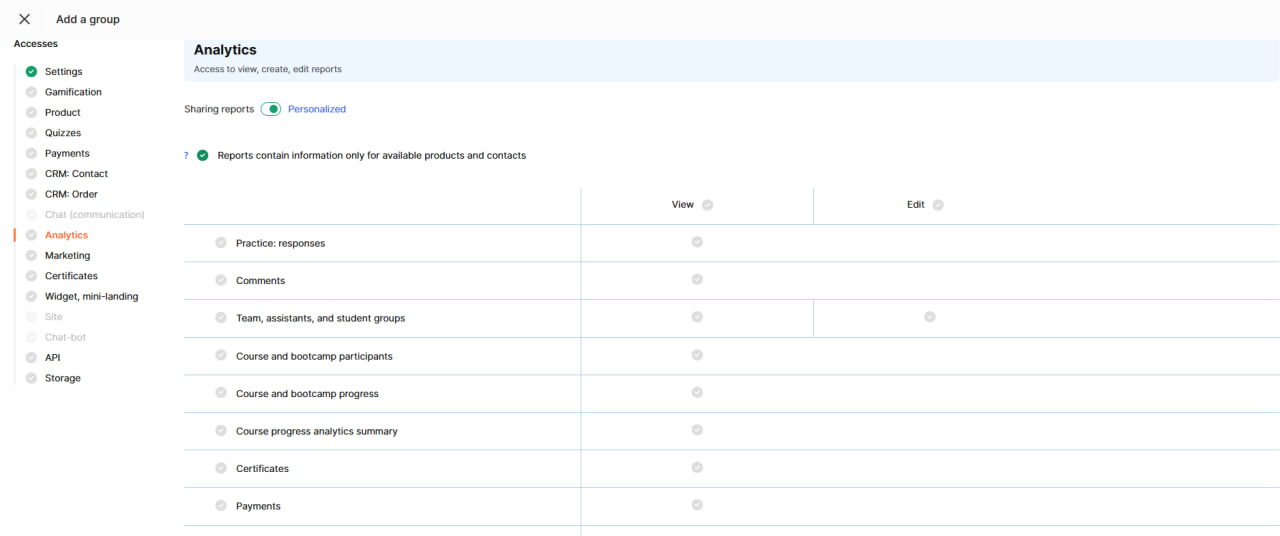Select Analytics in the Accesses sidebar
The height and width of the screenshot is (536, 1280).
click(x=66, y=235)
